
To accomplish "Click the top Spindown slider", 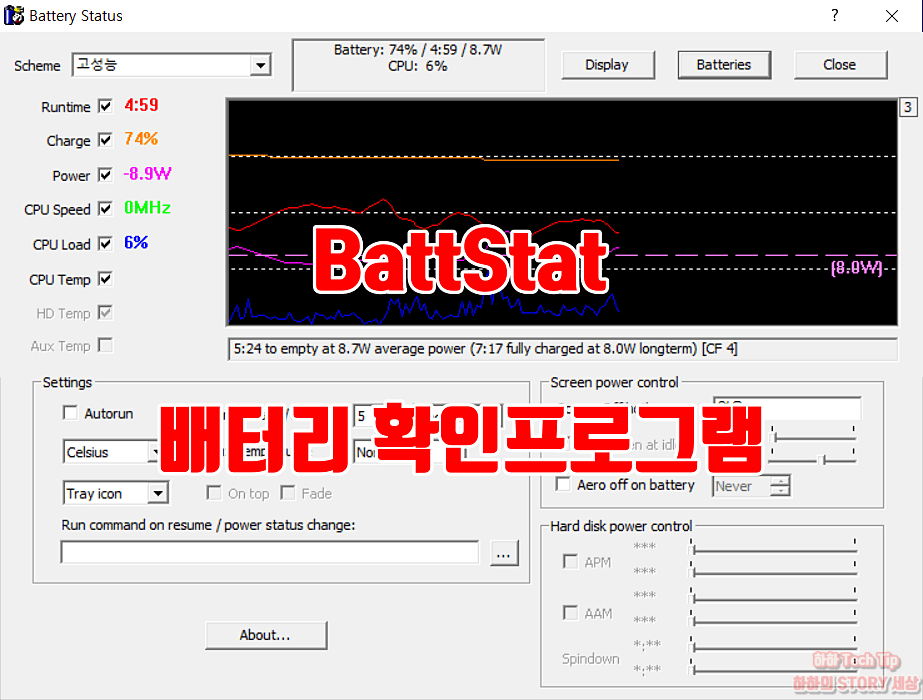I will coord(773,646).
